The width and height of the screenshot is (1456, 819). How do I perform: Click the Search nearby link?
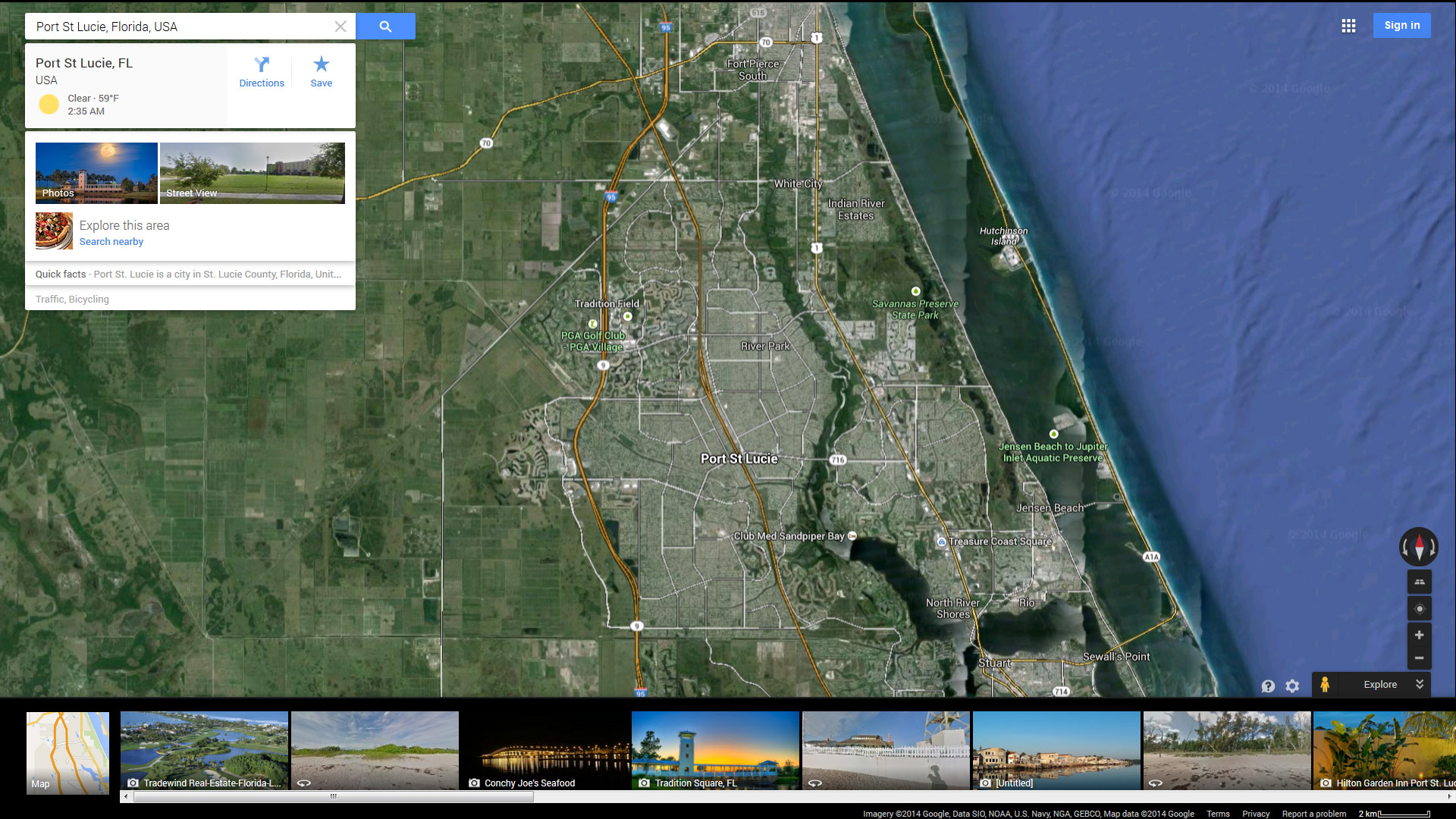(111, 242)
